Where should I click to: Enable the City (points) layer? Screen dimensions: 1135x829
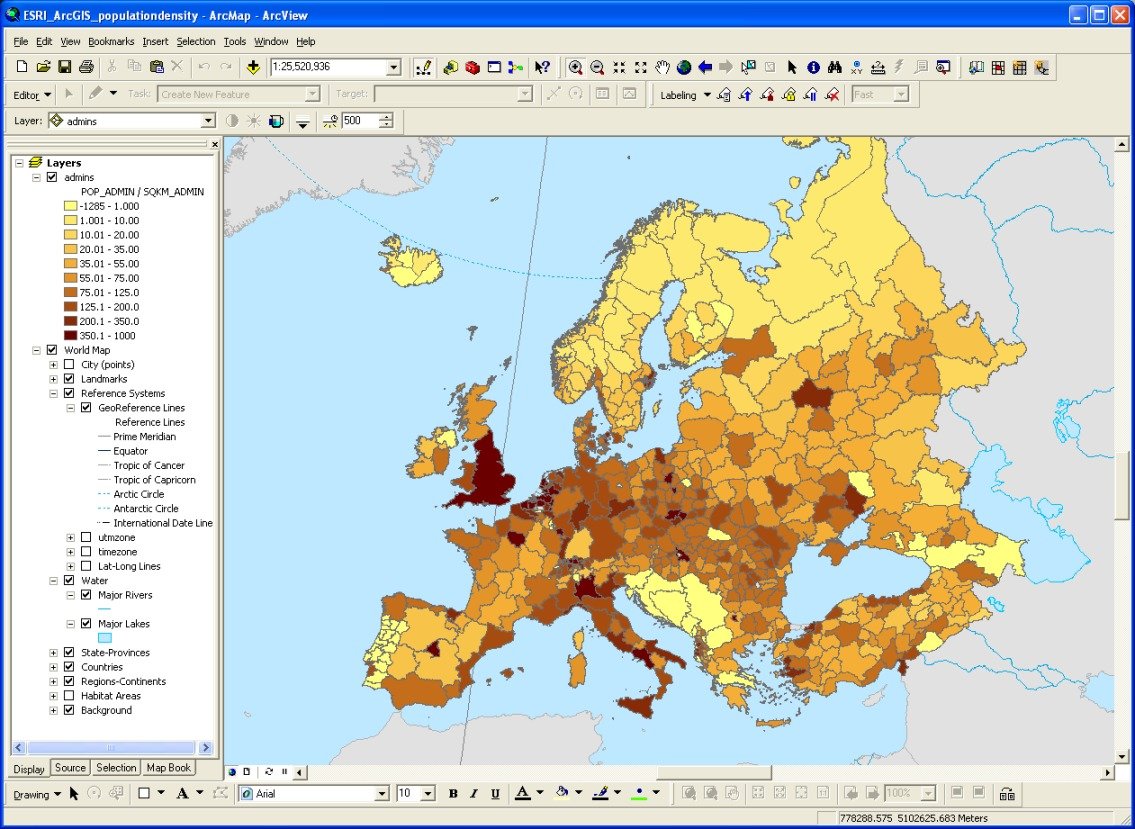pos(69,365)
